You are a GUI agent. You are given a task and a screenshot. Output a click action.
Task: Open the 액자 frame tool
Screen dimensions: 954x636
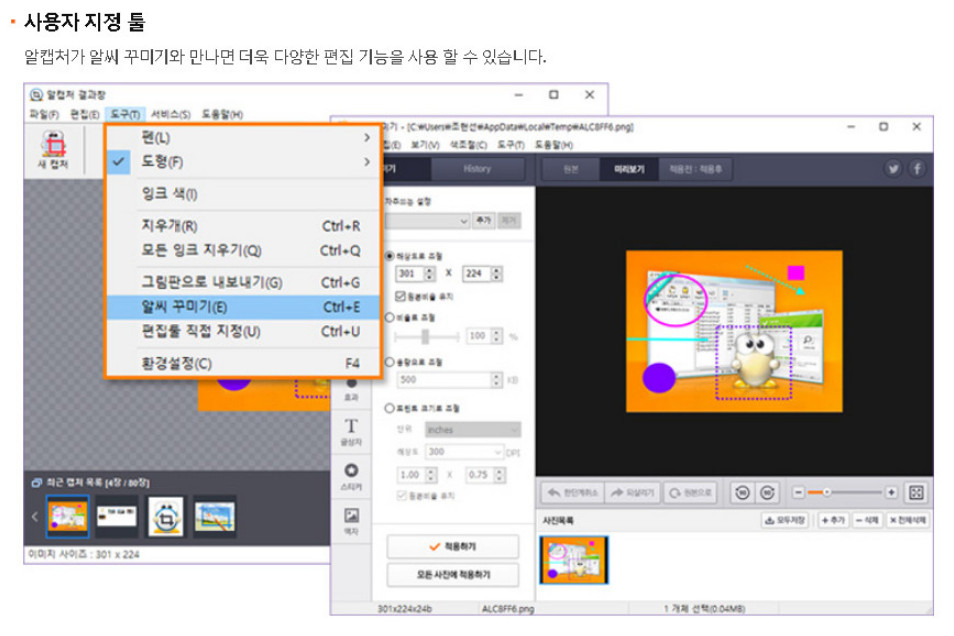click(x=351, y=521)
